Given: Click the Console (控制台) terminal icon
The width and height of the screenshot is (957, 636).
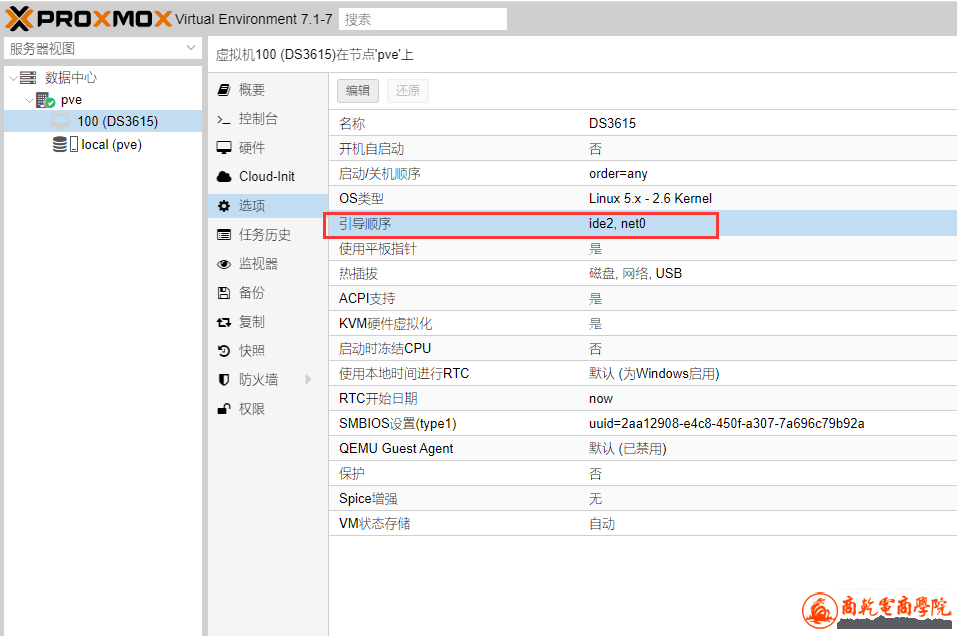Looking at the screenshot, I should tap(224, 119).
